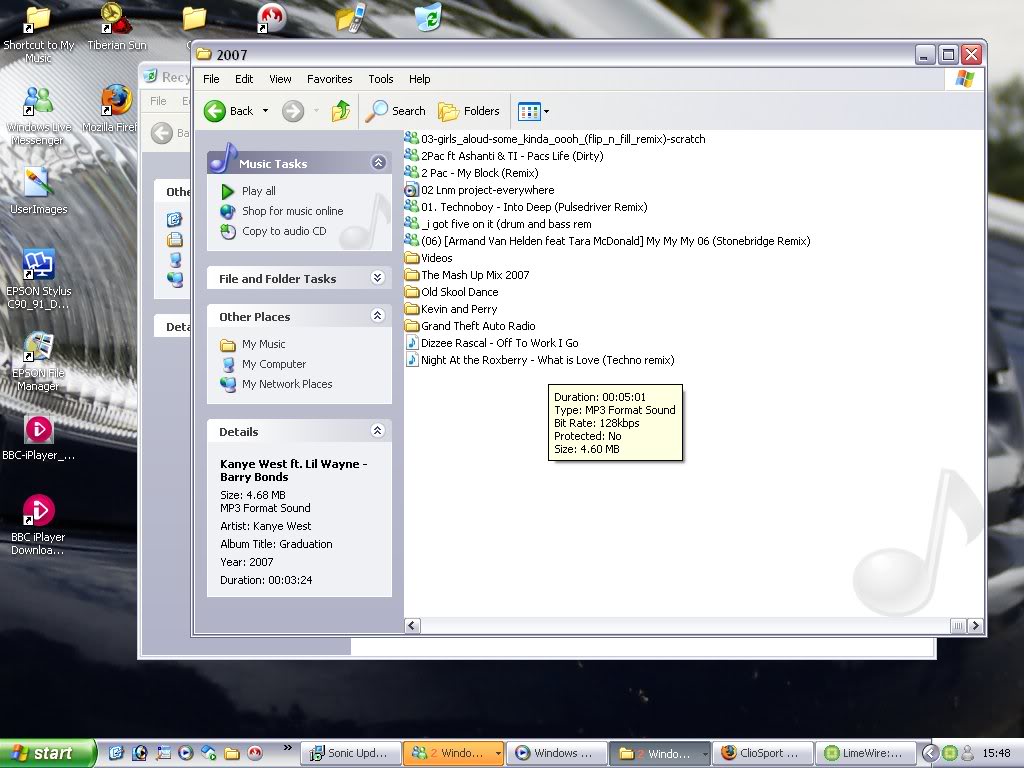Click Shop for music online link
The height and width of the screenshot is (768, 1024).
(292, 211)
